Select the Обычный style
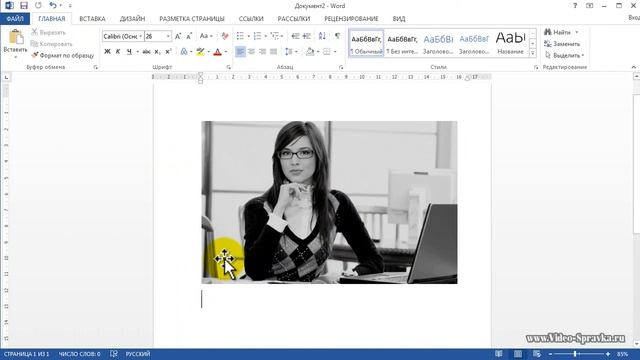 366,43
